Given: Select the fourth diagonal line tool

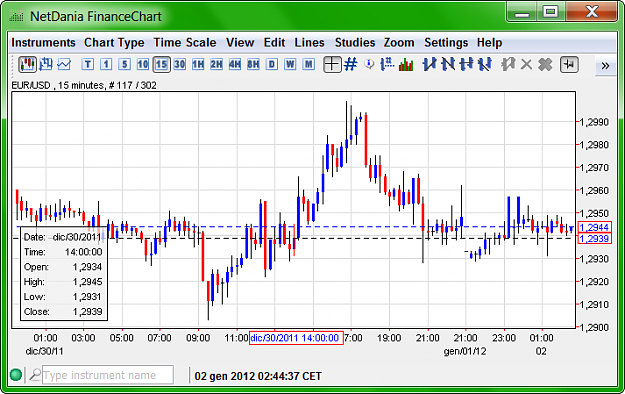Looking at the screenshot, I should [485, 64].
